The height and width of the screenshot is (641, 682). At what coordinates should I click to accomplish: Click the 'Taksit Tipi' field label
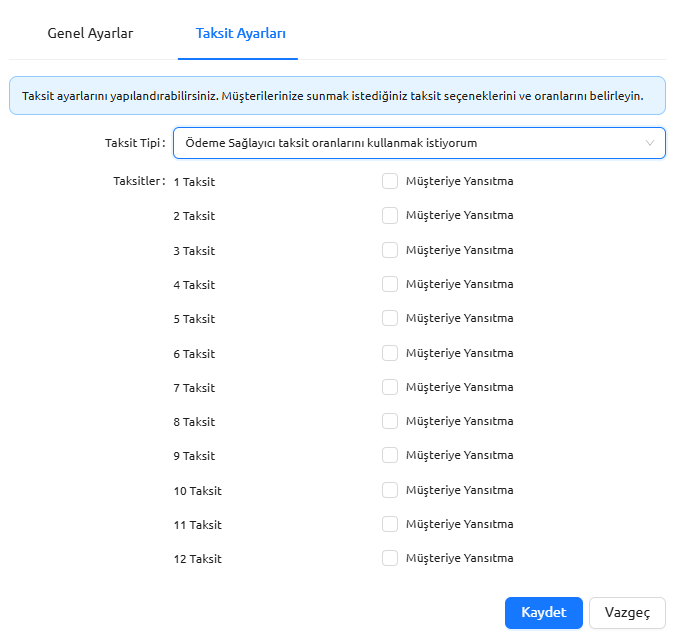tap(135, 143)
